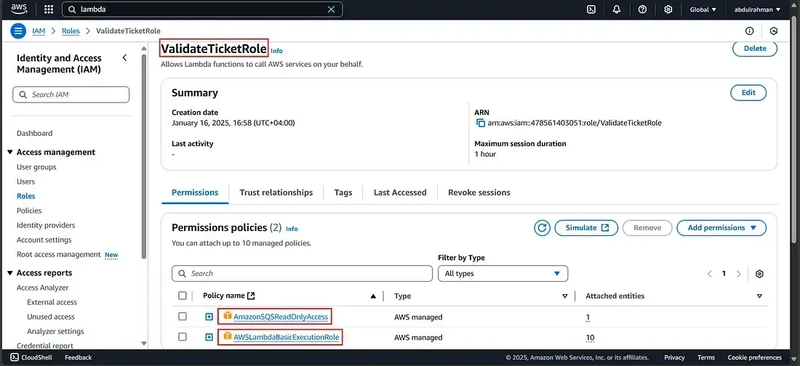The height and width of the screenshot is (366, 800).
Task: Open the help question mark icon
Action: tap(642, 9)
